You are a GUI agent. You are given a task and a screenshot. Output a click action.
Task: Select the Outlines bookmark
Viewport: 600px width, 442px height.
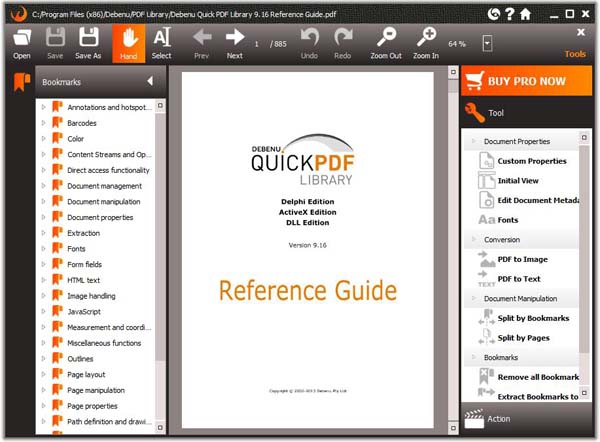pos(80,359)
